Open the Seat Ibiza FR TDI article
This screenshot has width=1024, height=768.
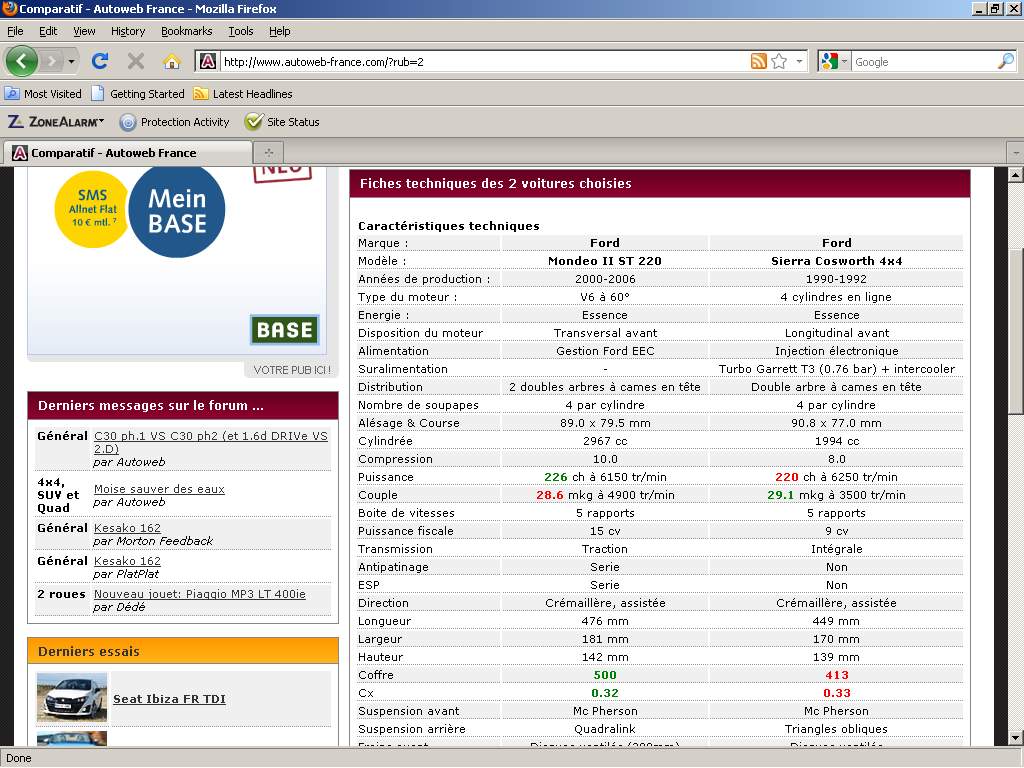(x=169, y=699)
